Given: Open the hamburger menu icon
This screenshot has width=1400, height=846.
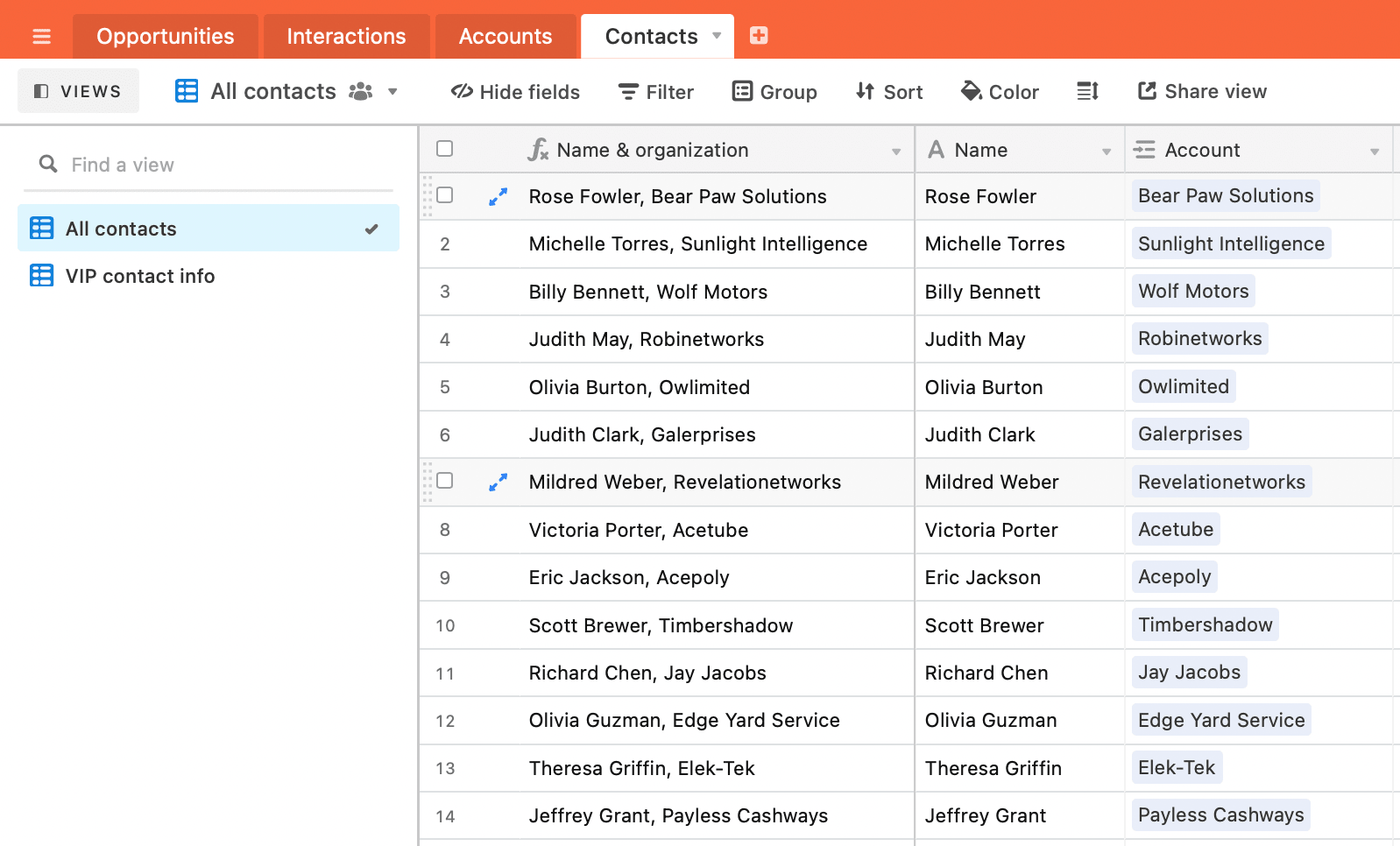Looking at the screenshot, I should pyautogui.click(x=41, y=37).
